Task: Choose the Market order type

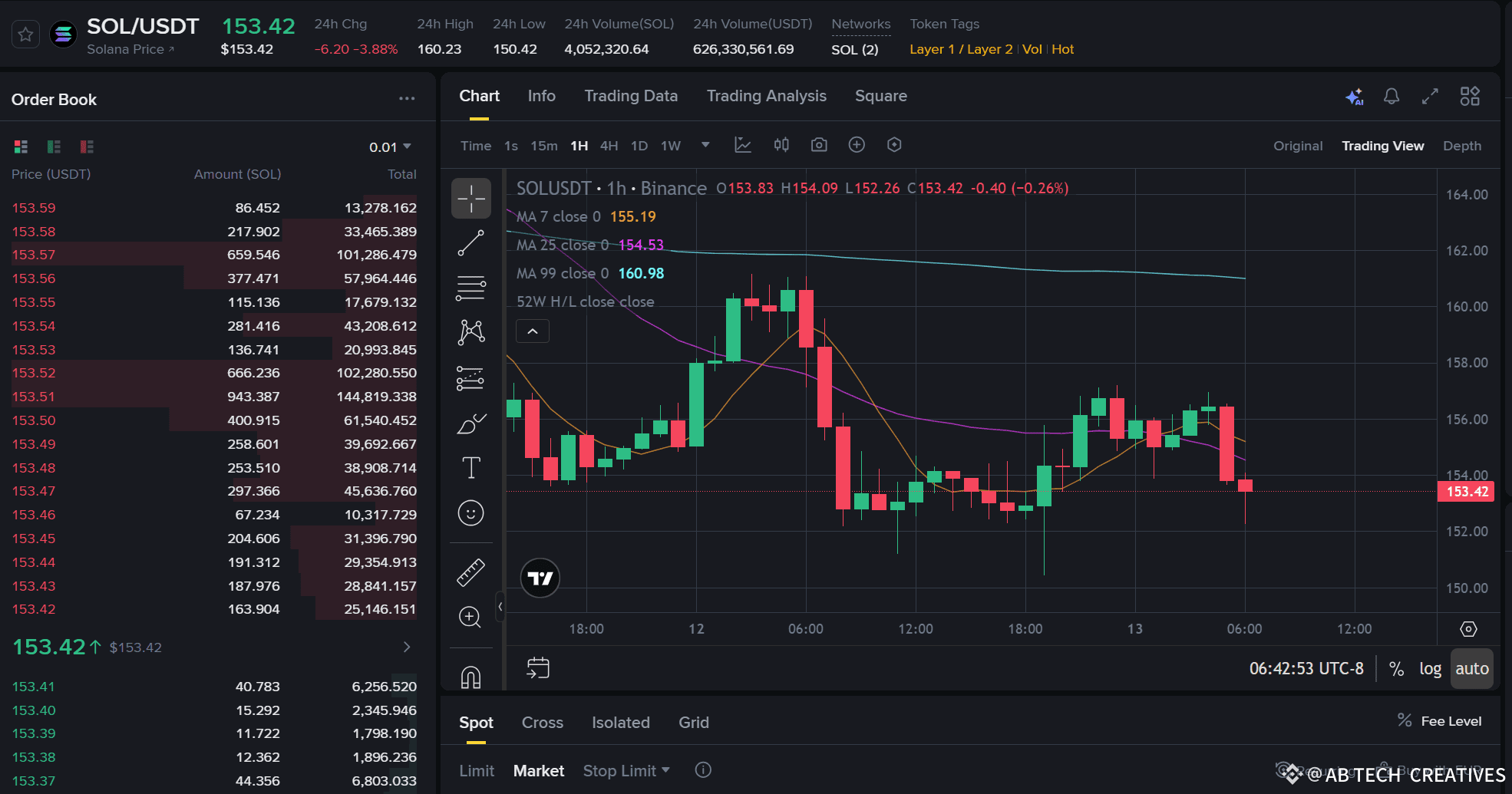Action: (539, 771)
